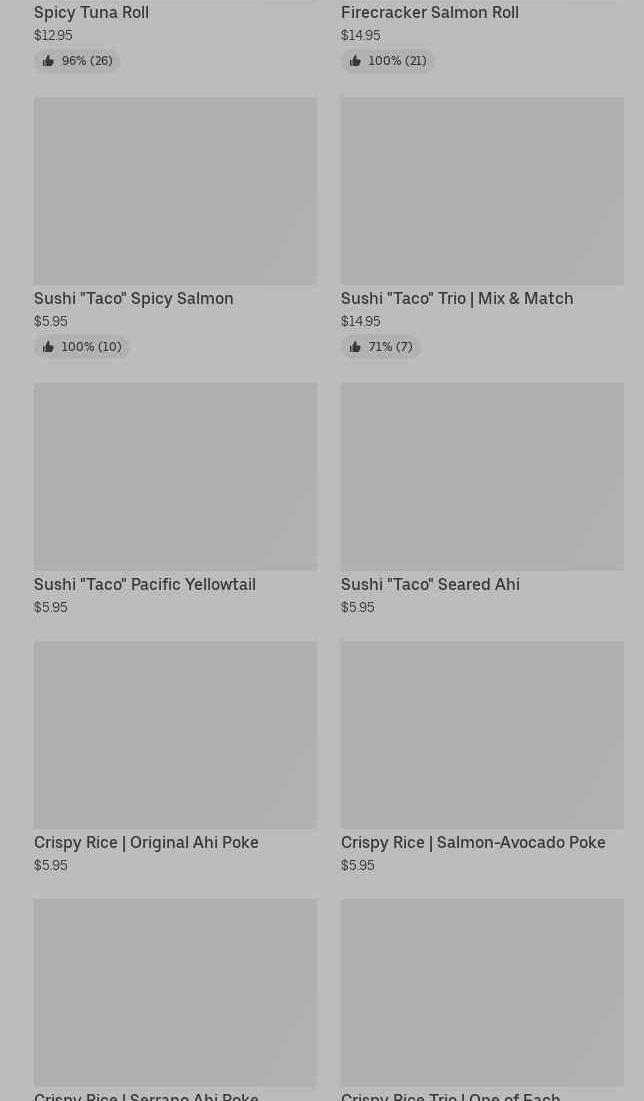
Task: Click the 100% (21) rating badge
Action: click(x=388, y=61)
